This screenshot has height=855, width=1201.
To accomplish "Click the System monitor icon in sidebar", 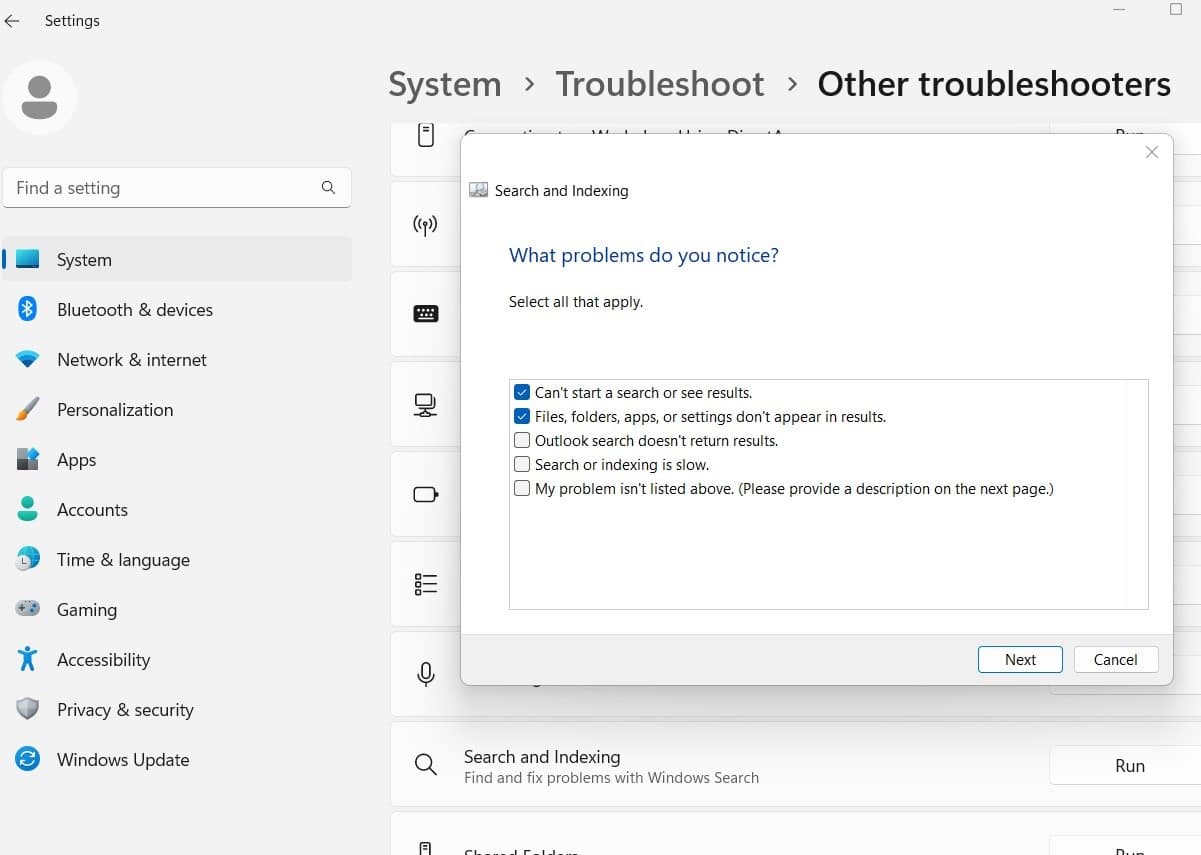I will (x=28, y=259).
